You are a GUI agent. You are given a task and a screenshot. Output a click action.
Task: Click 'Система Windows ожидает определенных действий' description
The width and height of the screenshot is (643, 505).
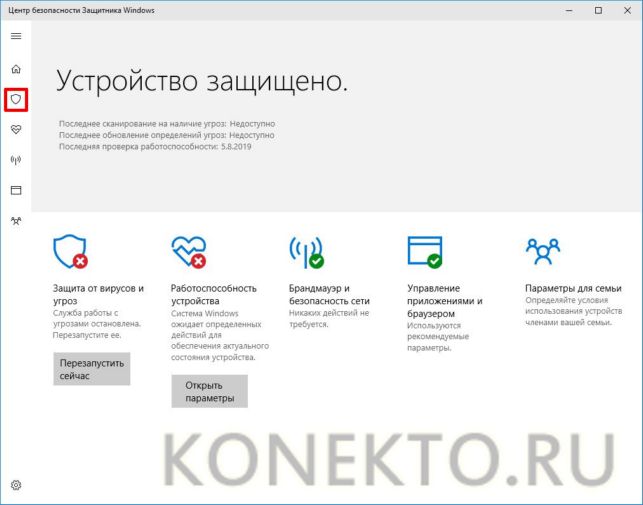220,336
